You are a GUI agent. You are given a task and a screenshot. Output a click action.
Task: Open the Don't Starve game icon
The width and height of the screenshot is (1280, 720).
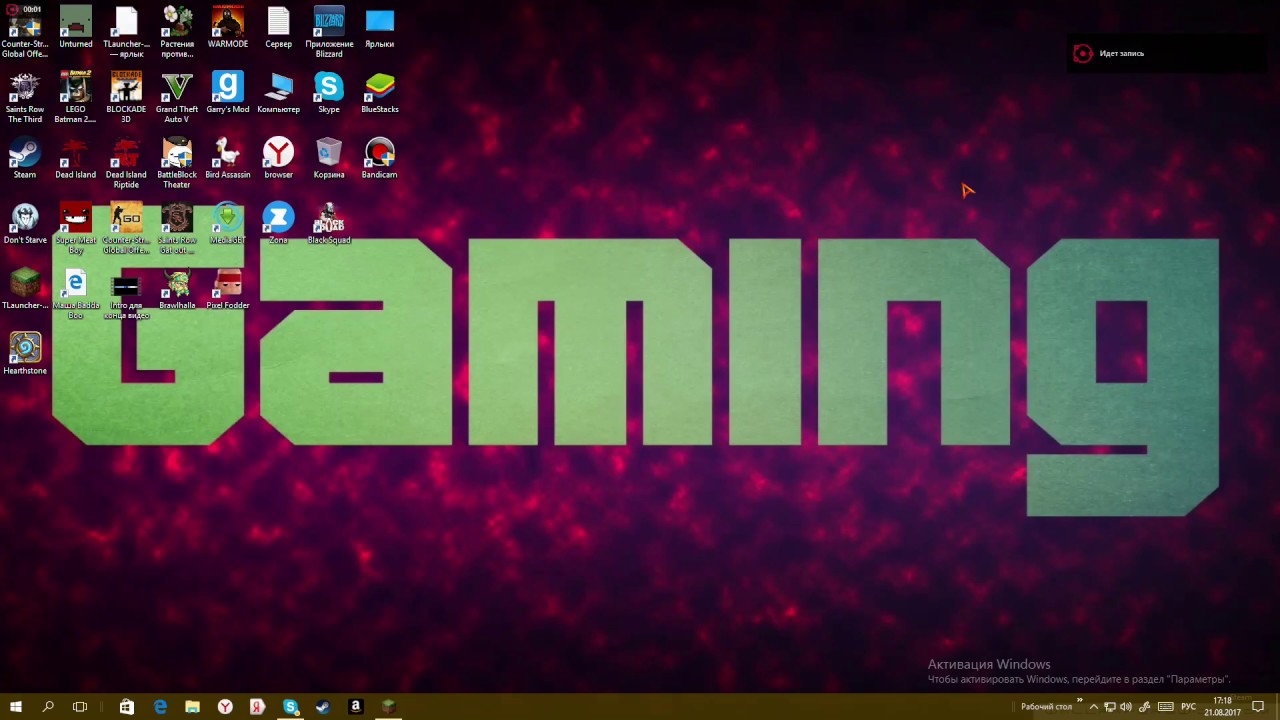click(x=25, y=223)
